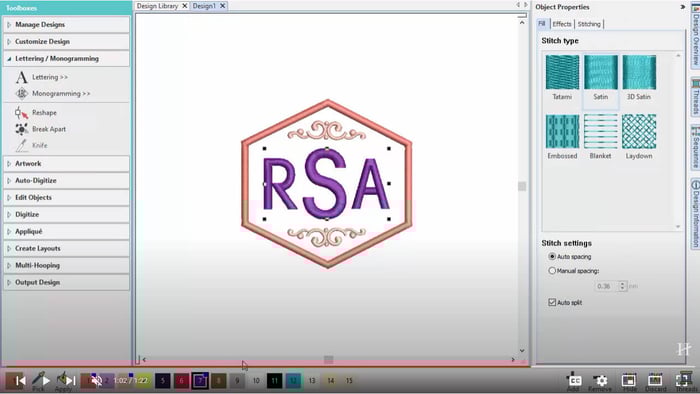
Task: Close the Design Library tab
Action: point(184,6)
